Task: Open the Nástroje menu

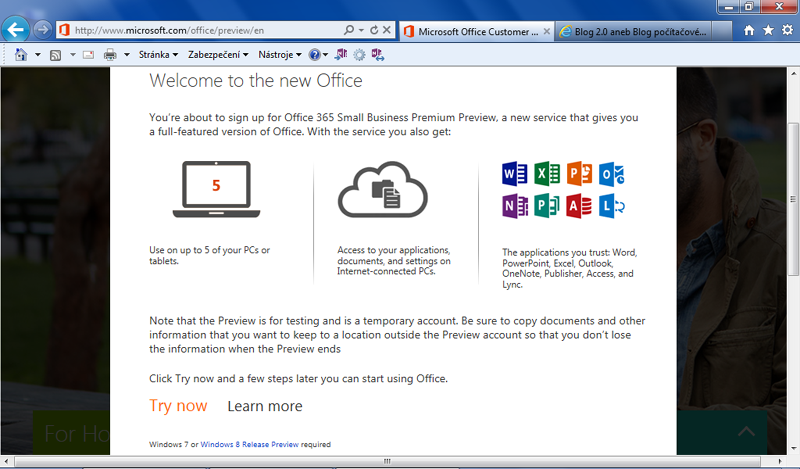Action: 280,55
